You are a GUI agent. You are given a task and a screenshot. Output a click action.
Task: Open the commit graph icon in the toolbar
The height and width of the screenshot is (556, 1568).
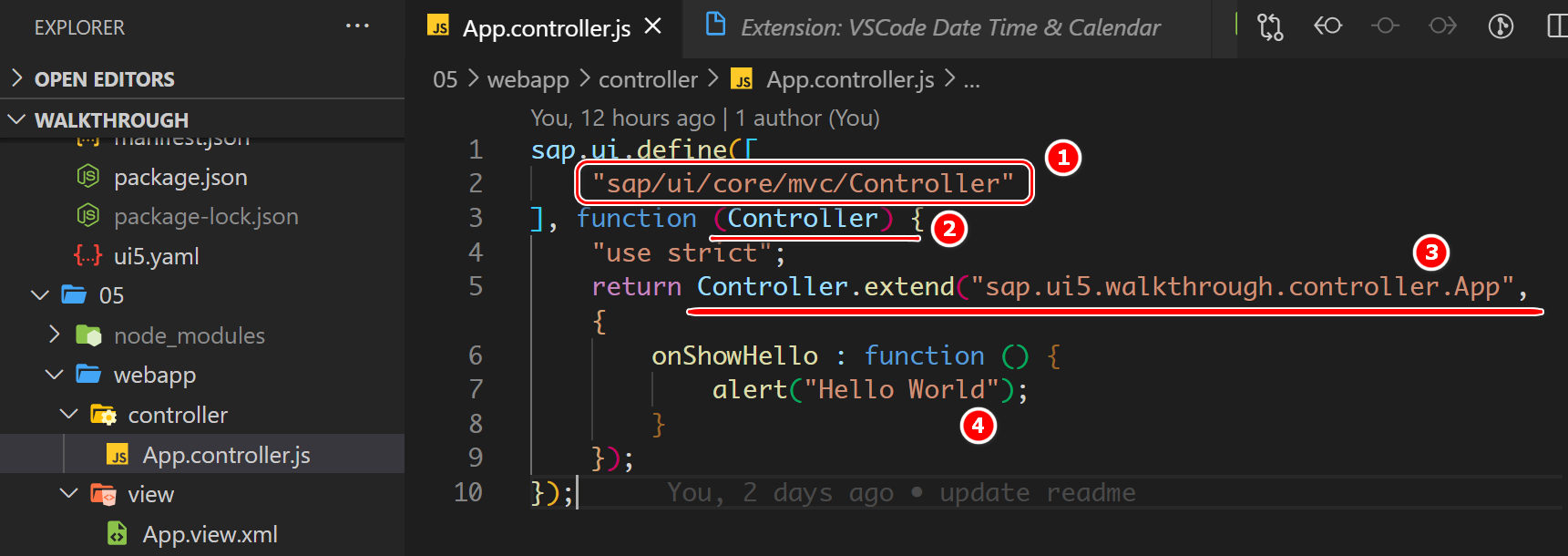click(x=1499, y=26)
